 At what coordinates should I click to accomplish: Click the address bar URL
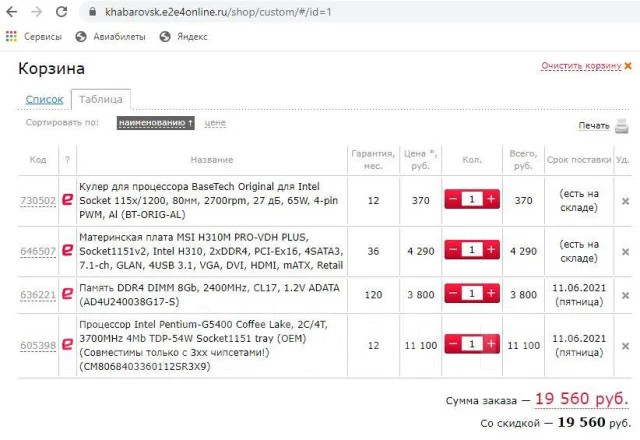(218, 12)
